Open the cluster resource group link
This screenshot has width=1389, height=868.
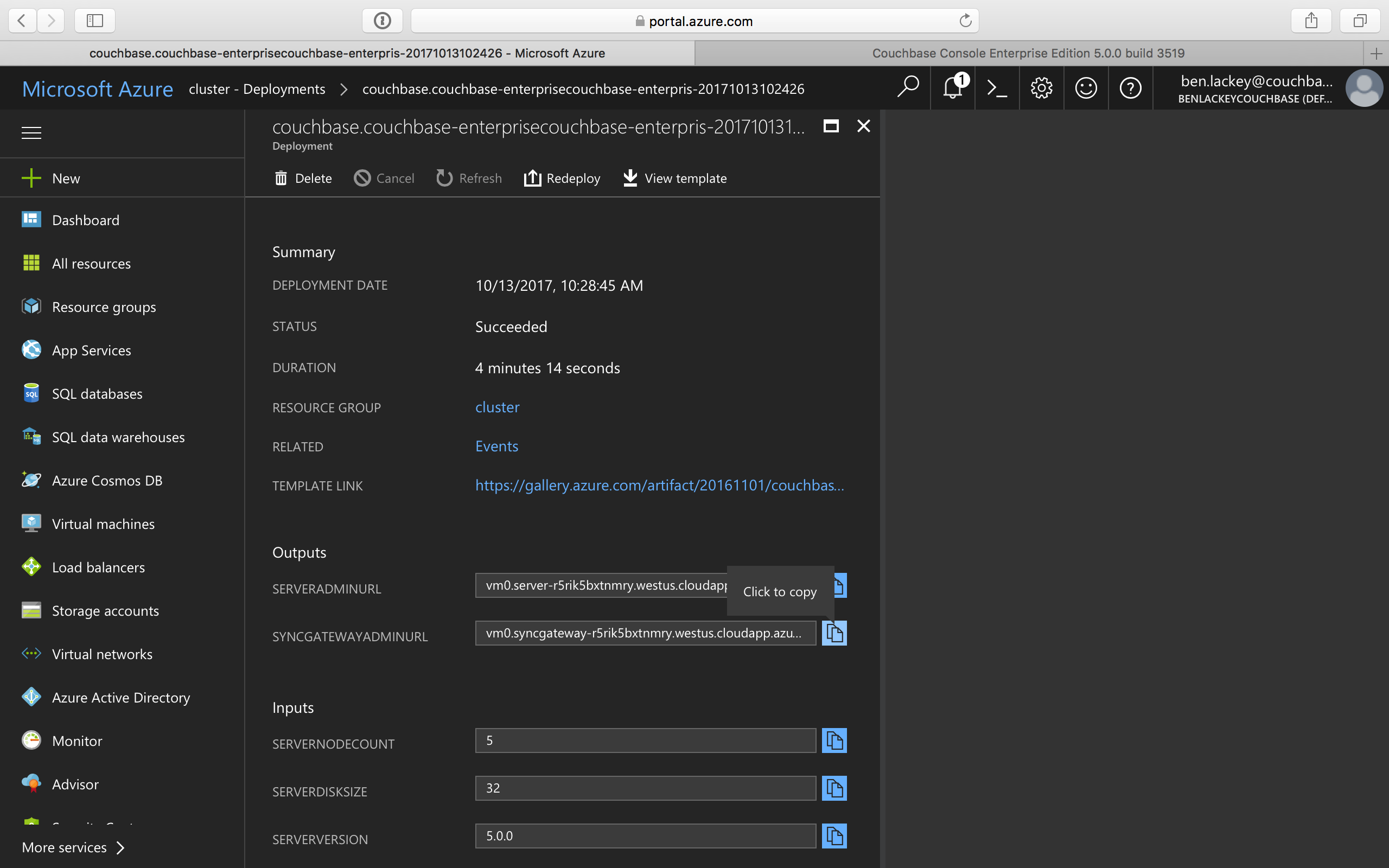[x=497, y=407]
